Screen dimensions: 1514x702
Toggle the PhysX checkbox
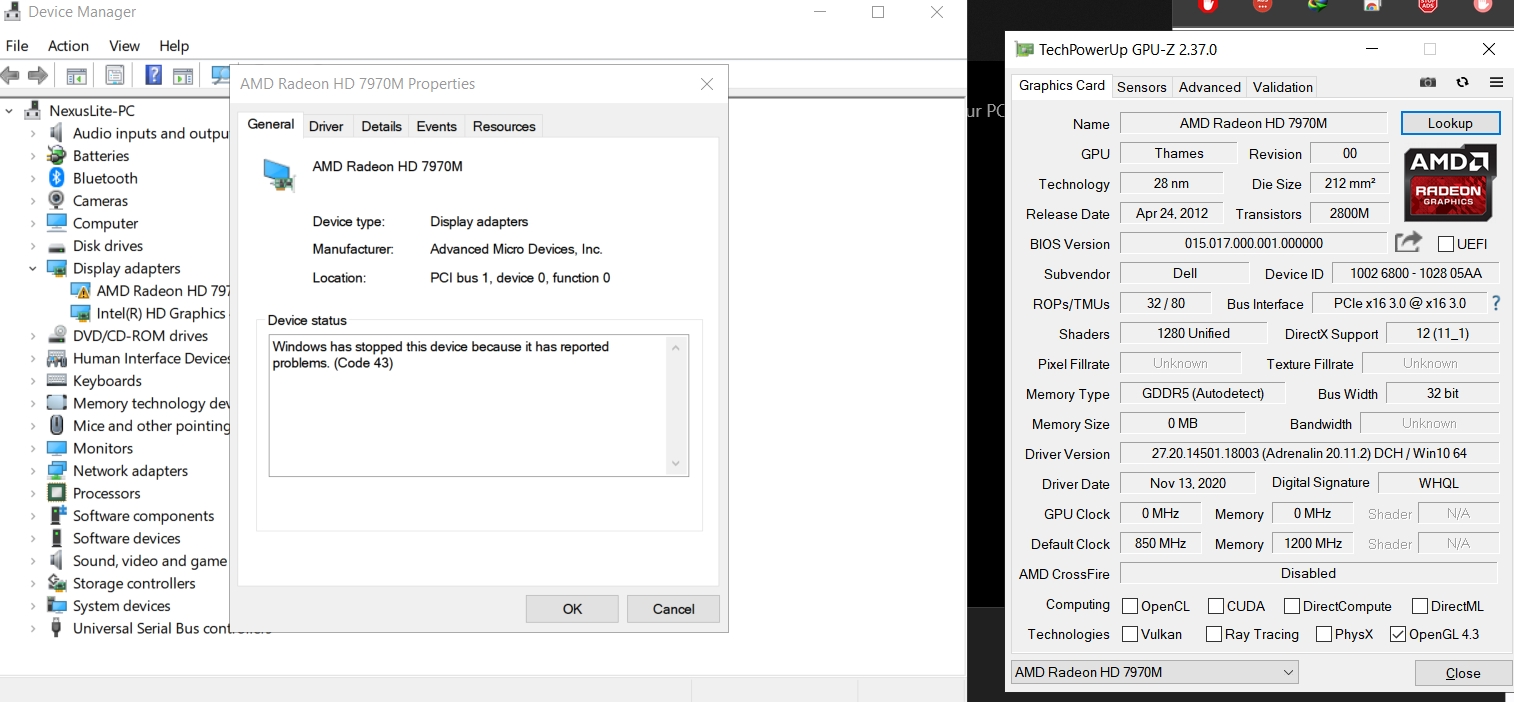1324,634
